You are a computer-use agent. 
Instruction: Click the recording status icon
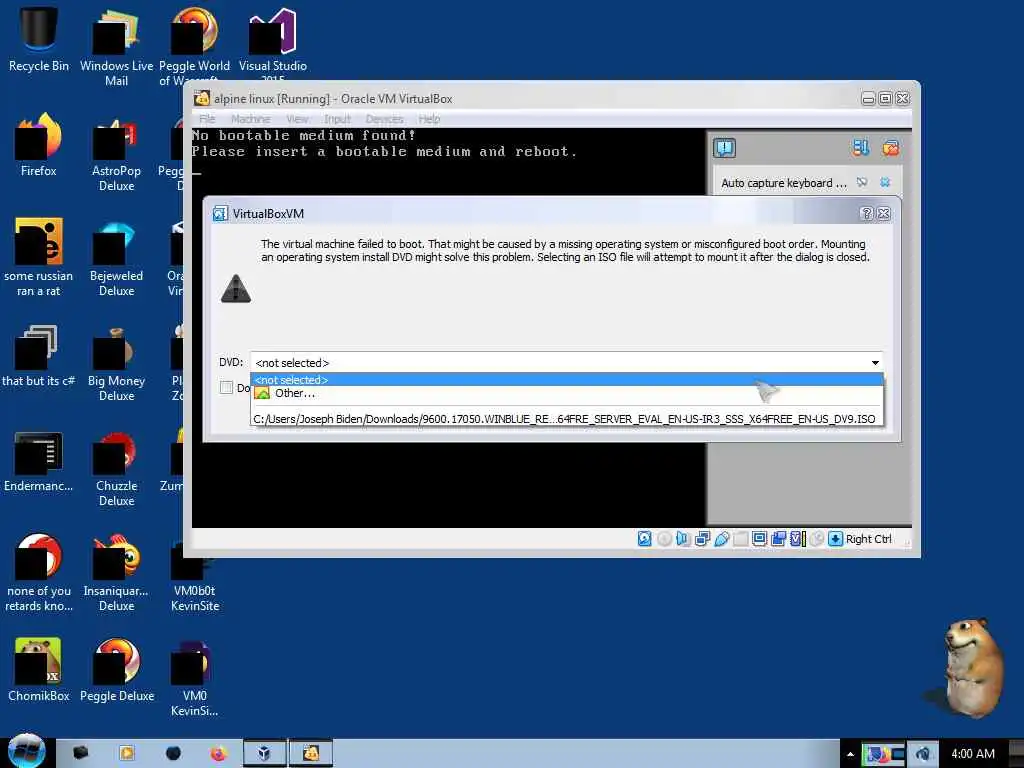click(778, 539)
